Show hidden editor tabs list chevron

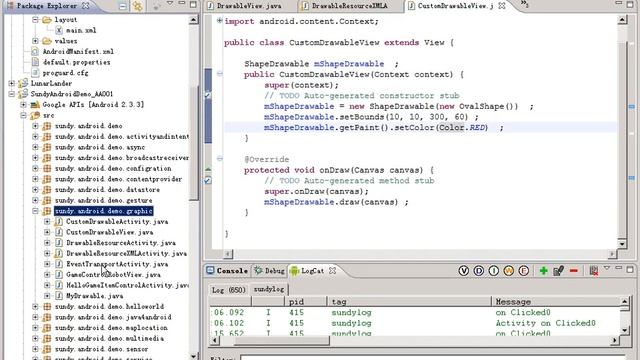524,4
